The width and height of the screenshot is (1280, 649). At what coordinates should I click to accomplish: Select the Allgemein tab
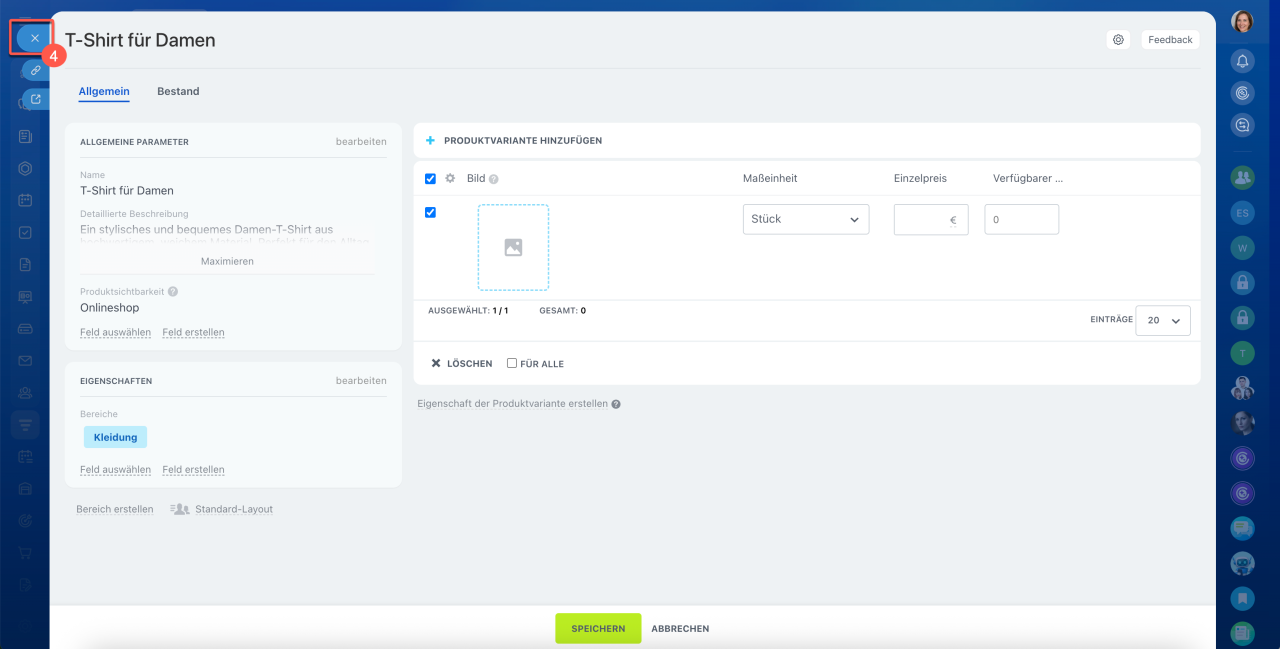pyautogui.click(x=104, y=91)
